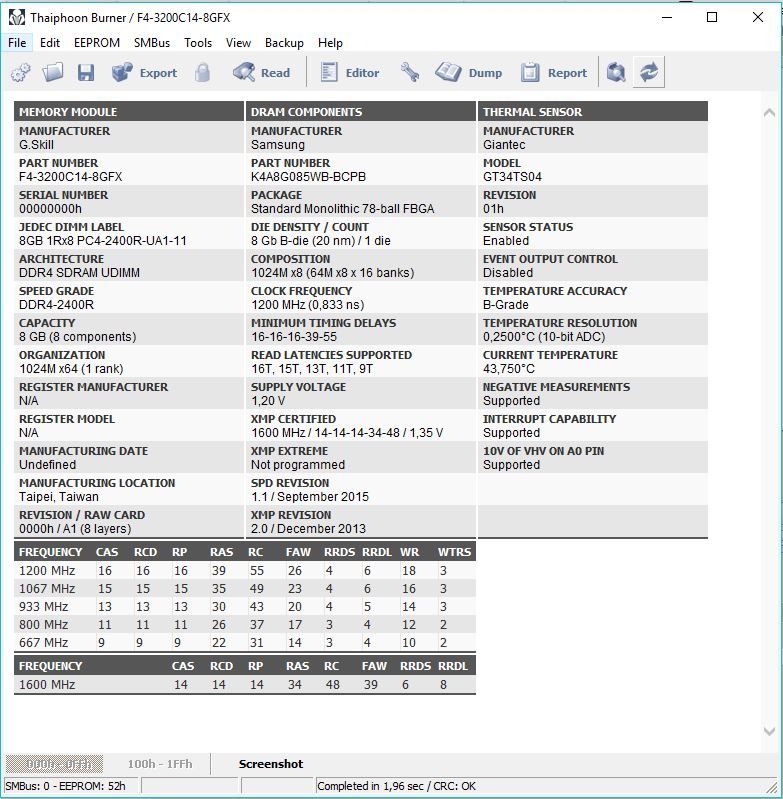Click the Thaiphoon Burner title bar icon

[16, 18]
